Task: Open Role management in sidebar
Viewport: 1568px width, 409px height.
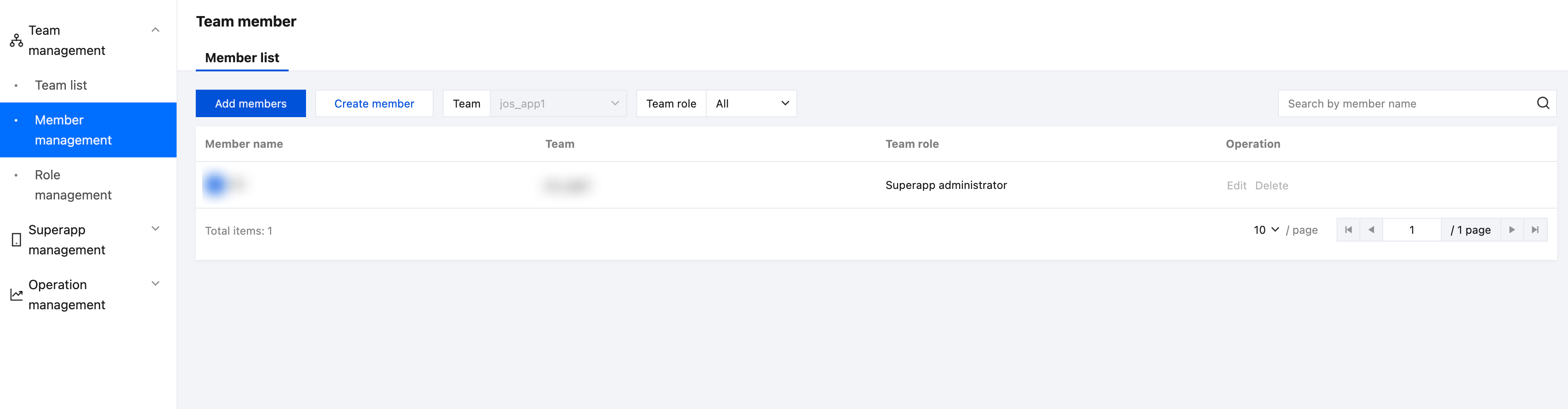Action: pos(73,185)
